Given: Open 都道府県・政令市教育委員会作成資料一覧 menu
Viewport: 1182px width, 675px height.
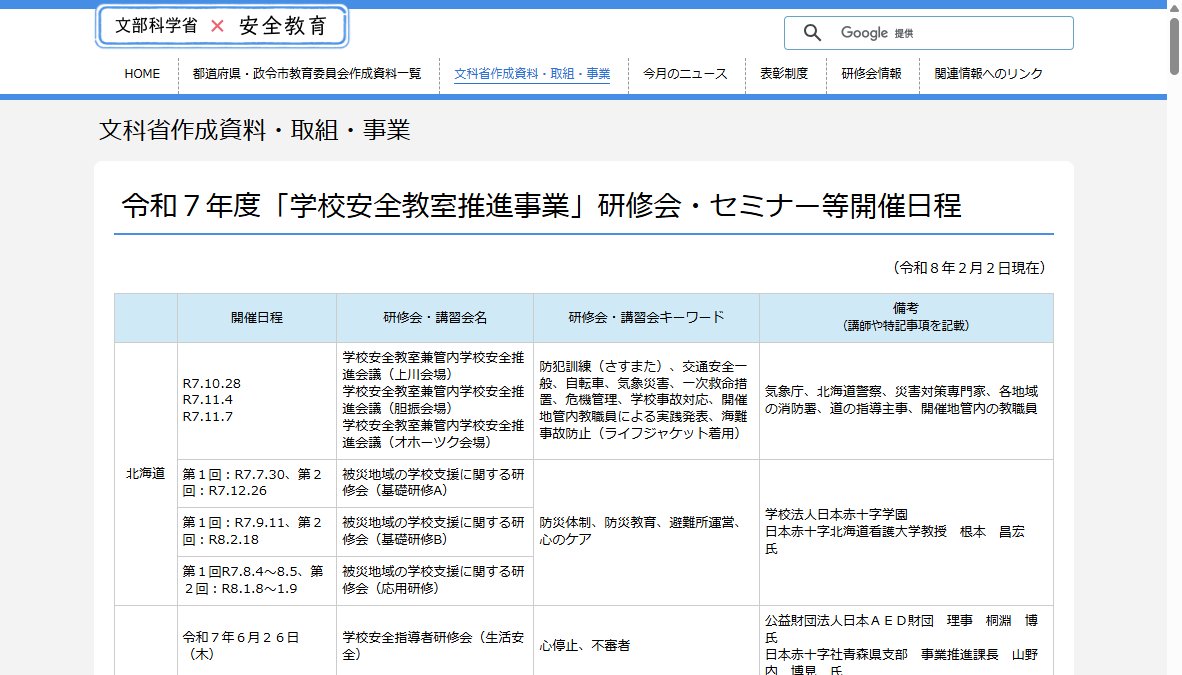Looking at the screenshot, I should tap(307, 74).
